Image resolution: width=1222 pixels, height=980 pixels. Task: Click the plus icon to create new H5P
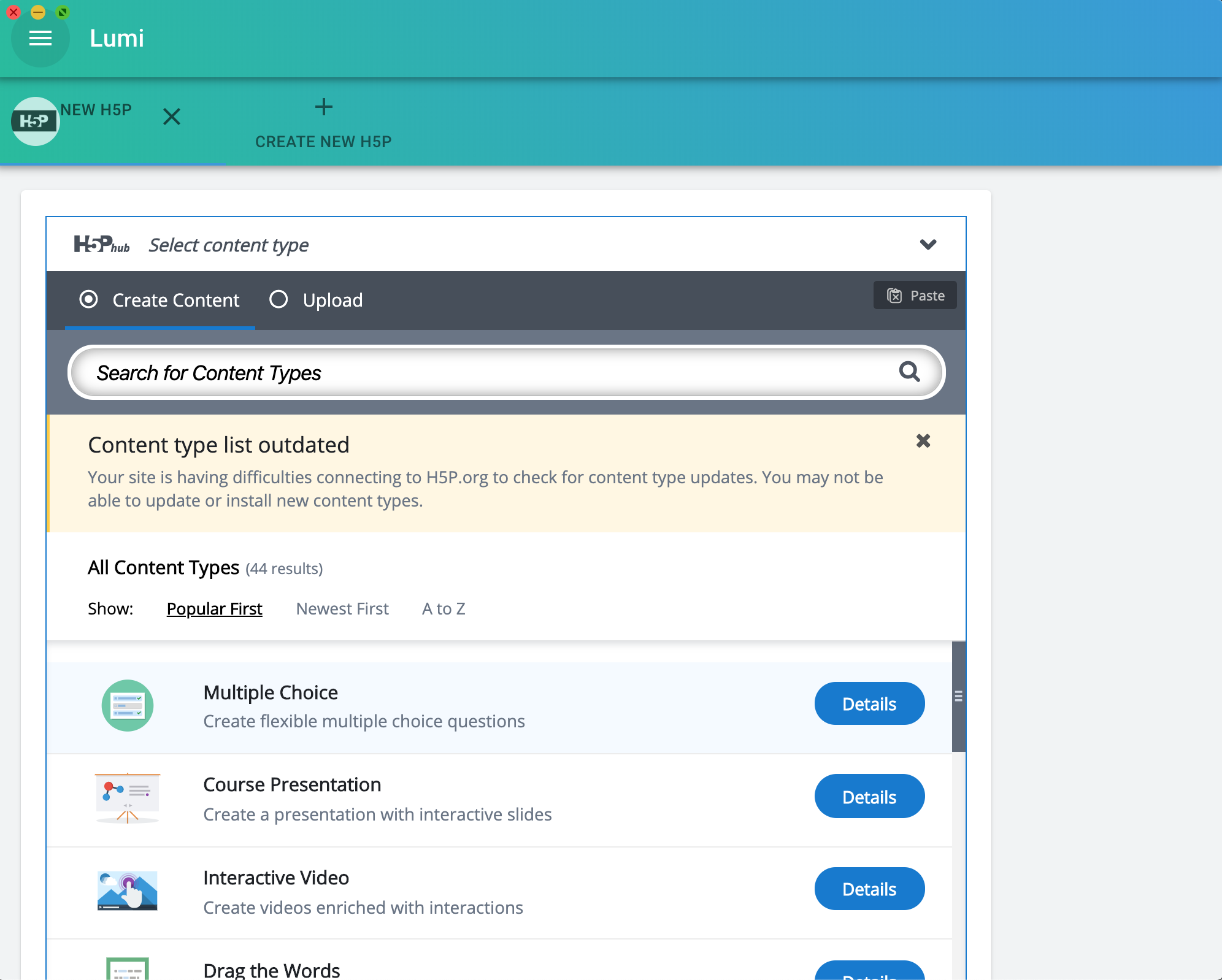click(323, 108)
